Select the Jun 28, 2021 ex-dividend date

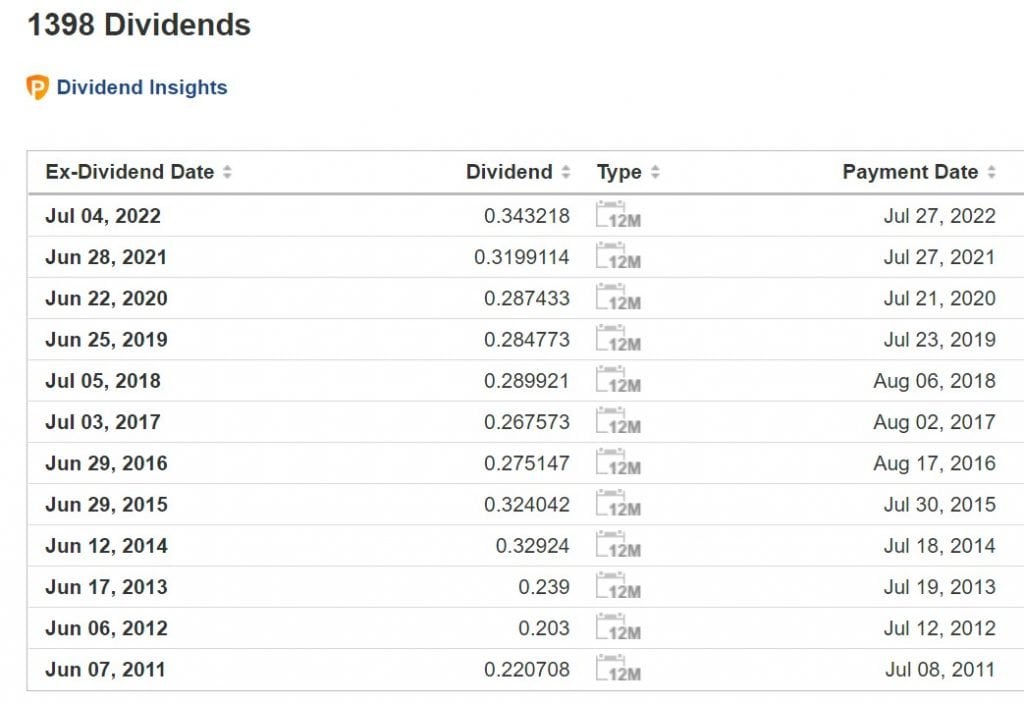coord(106,257)
